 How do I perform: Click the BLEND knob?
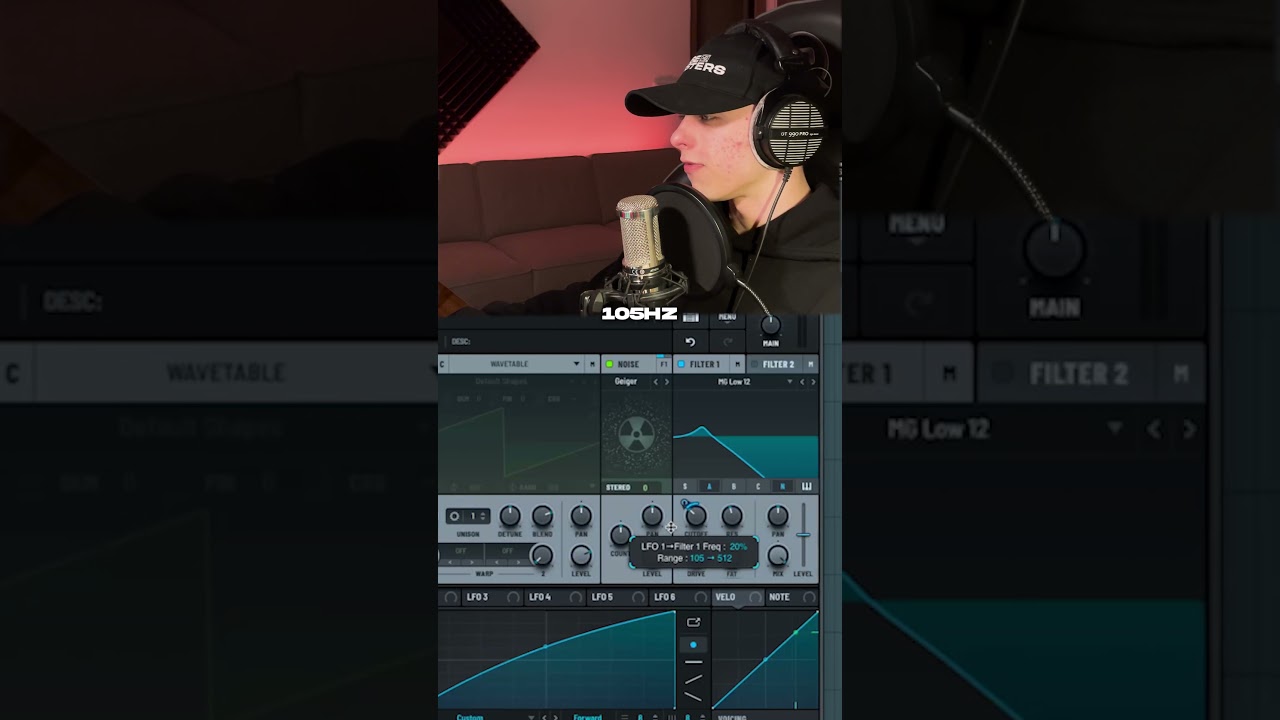tap(543, 516)
